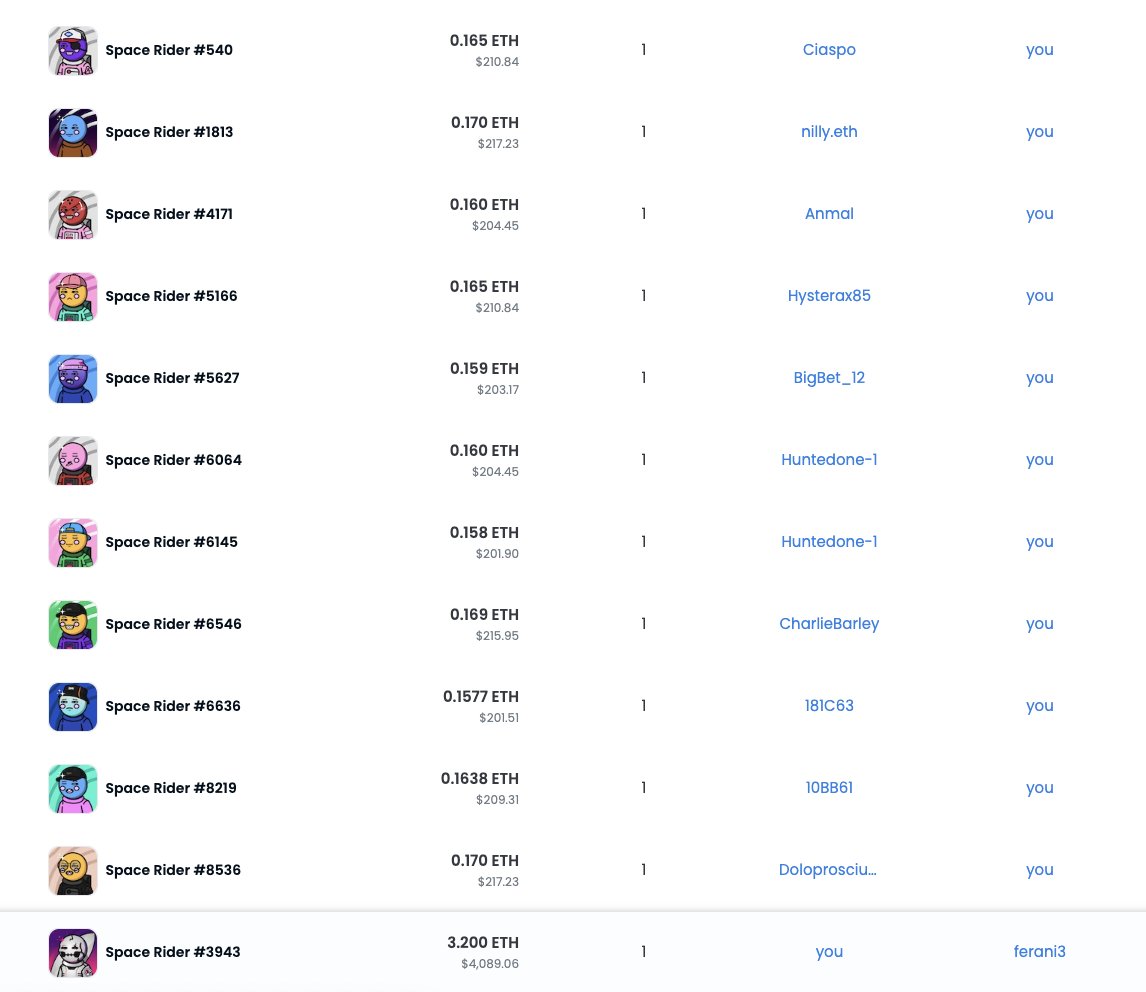This screenshot has height=992, width=1146.
Task: Select the 0.159 ETH price
Action: coord(485,368)
